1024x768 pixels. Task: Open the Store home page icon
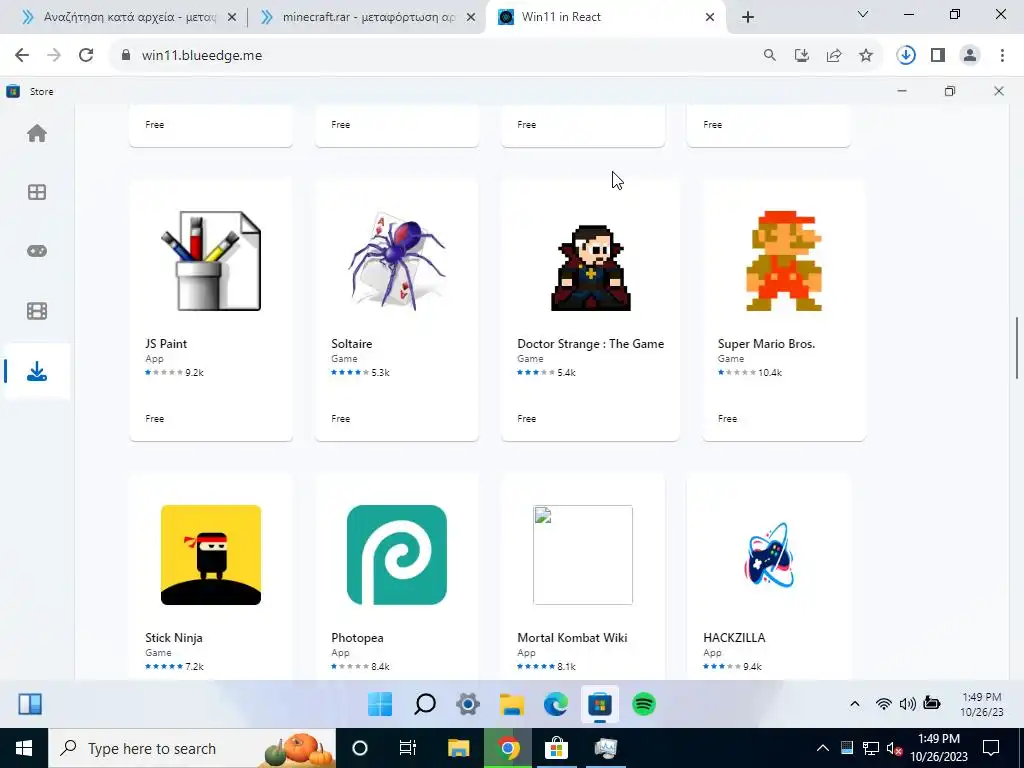(37, 133)
